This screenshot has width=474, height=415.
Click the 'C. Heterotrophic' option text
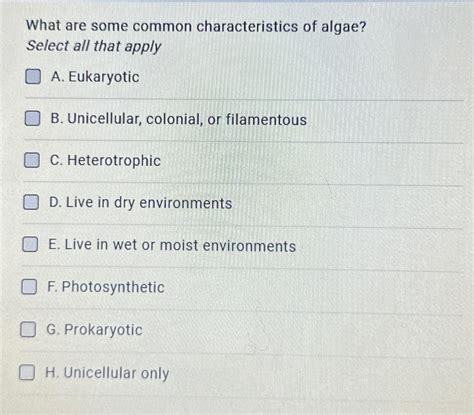pyautogui.click(x=105, y=161)
